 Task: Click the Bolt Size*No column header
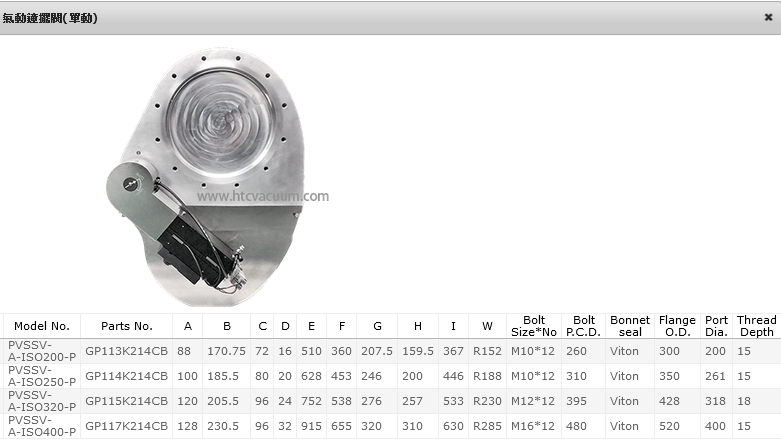click(x=533, y=326)
